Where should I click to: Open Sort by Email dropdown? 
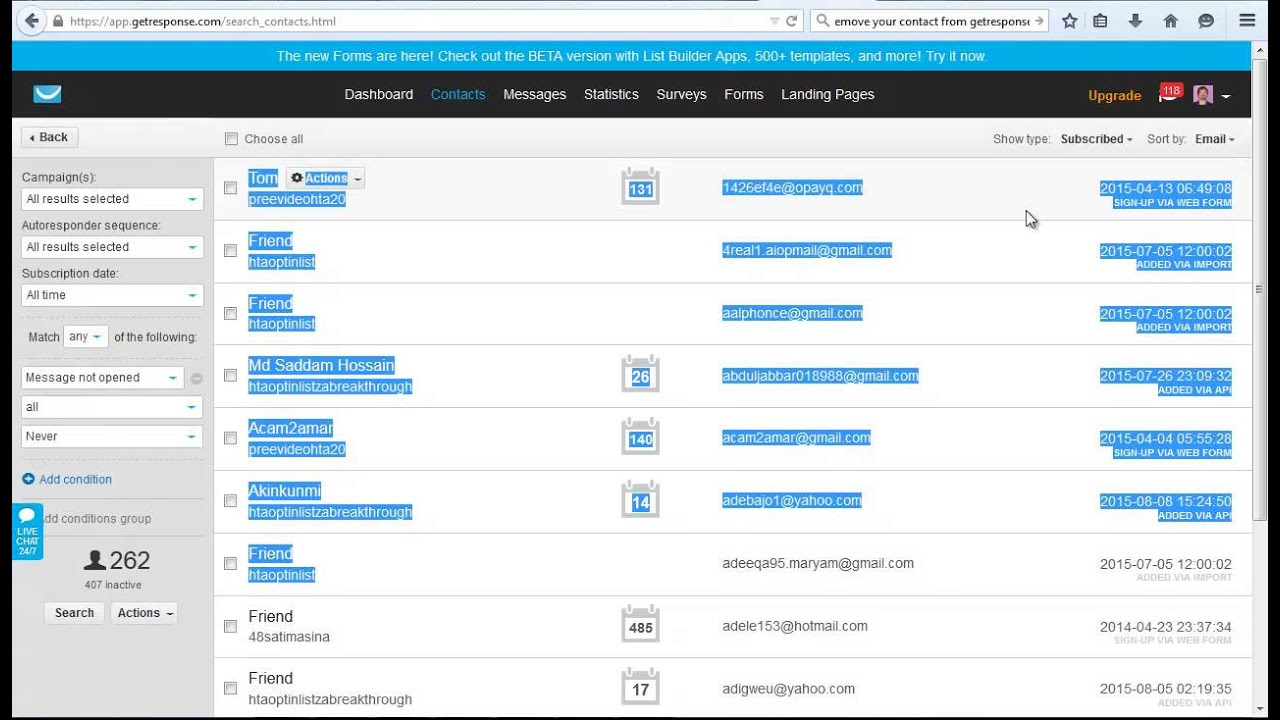click(x=1215, y=139)
